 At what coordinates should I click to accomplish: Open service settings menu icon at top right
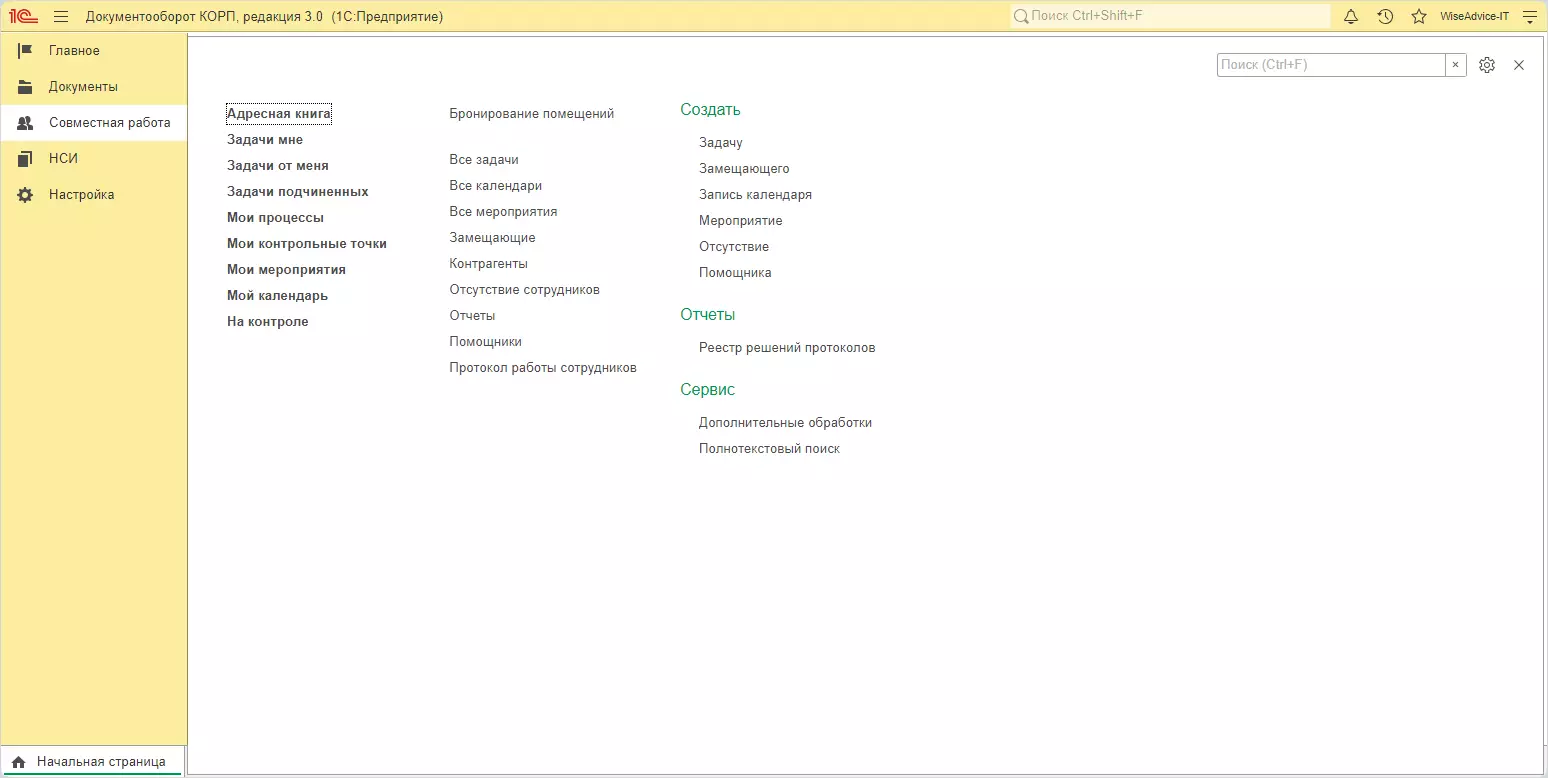1528,16
